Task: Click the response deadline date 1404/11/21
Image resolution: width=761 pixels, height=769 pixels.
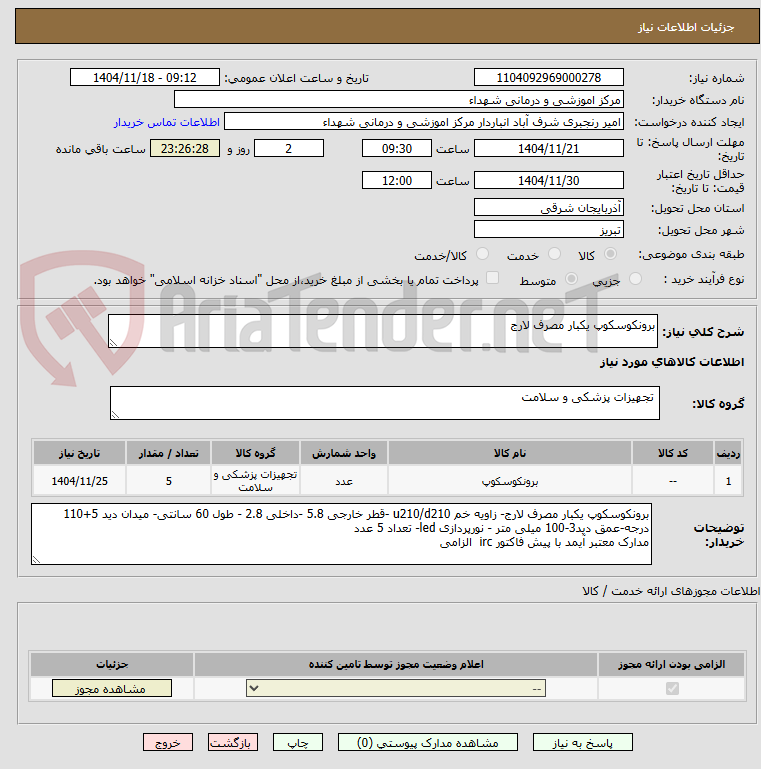Action: coord(549,148)
